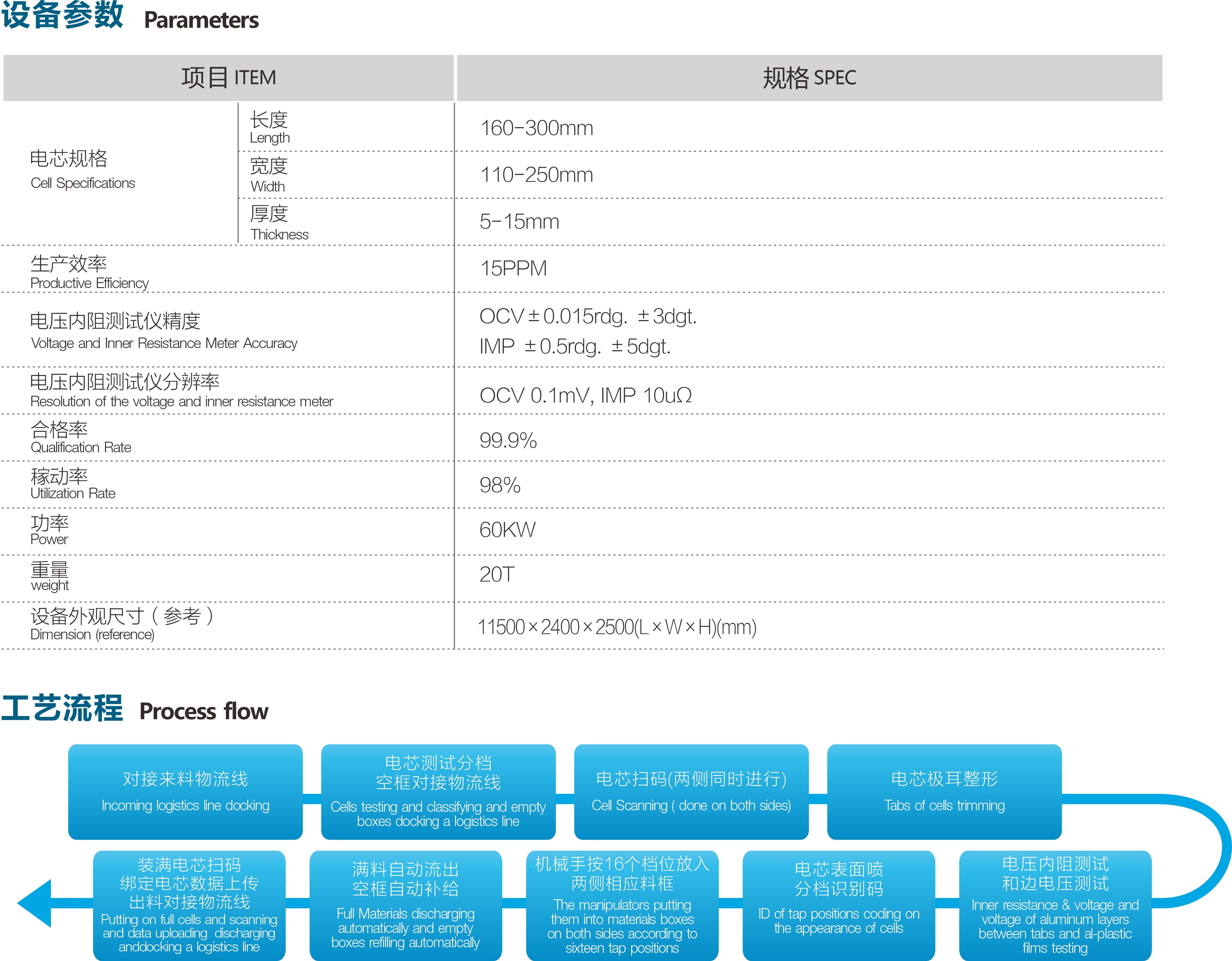This screenshot has width=1232, height=961.
Task: Click the 99.9% qualification rate value
Action: pos(508,440)
